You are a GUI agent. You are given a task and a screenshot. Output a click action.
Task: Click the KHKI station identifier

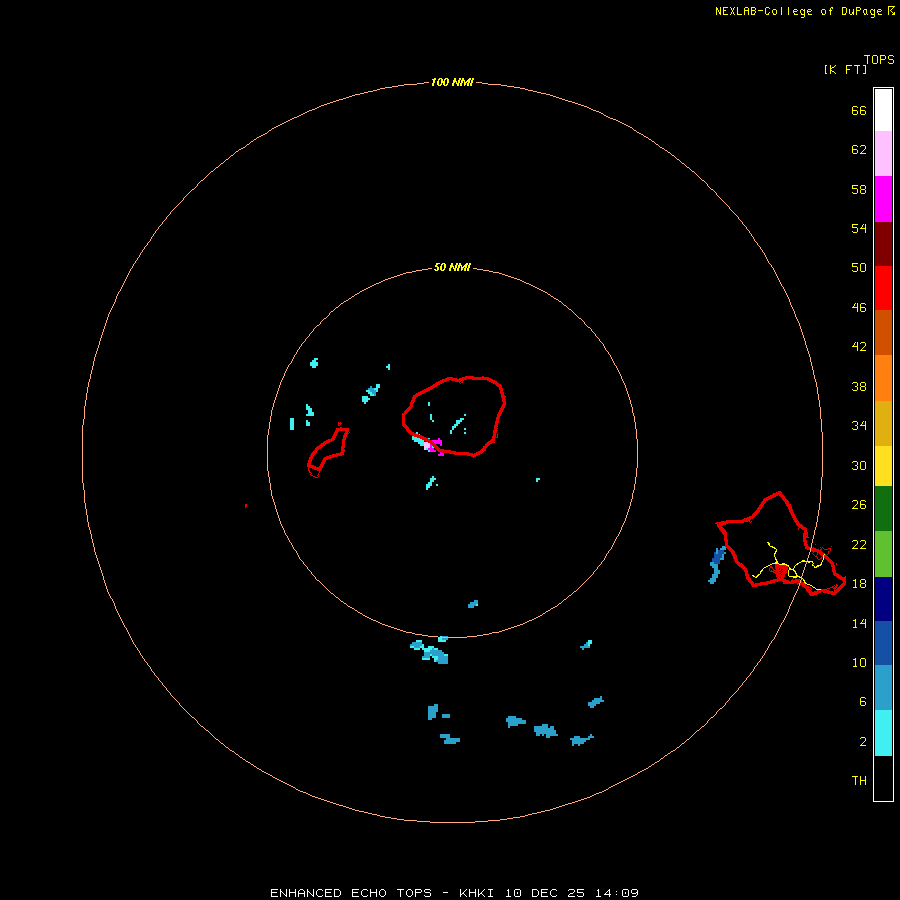point(477,893)
